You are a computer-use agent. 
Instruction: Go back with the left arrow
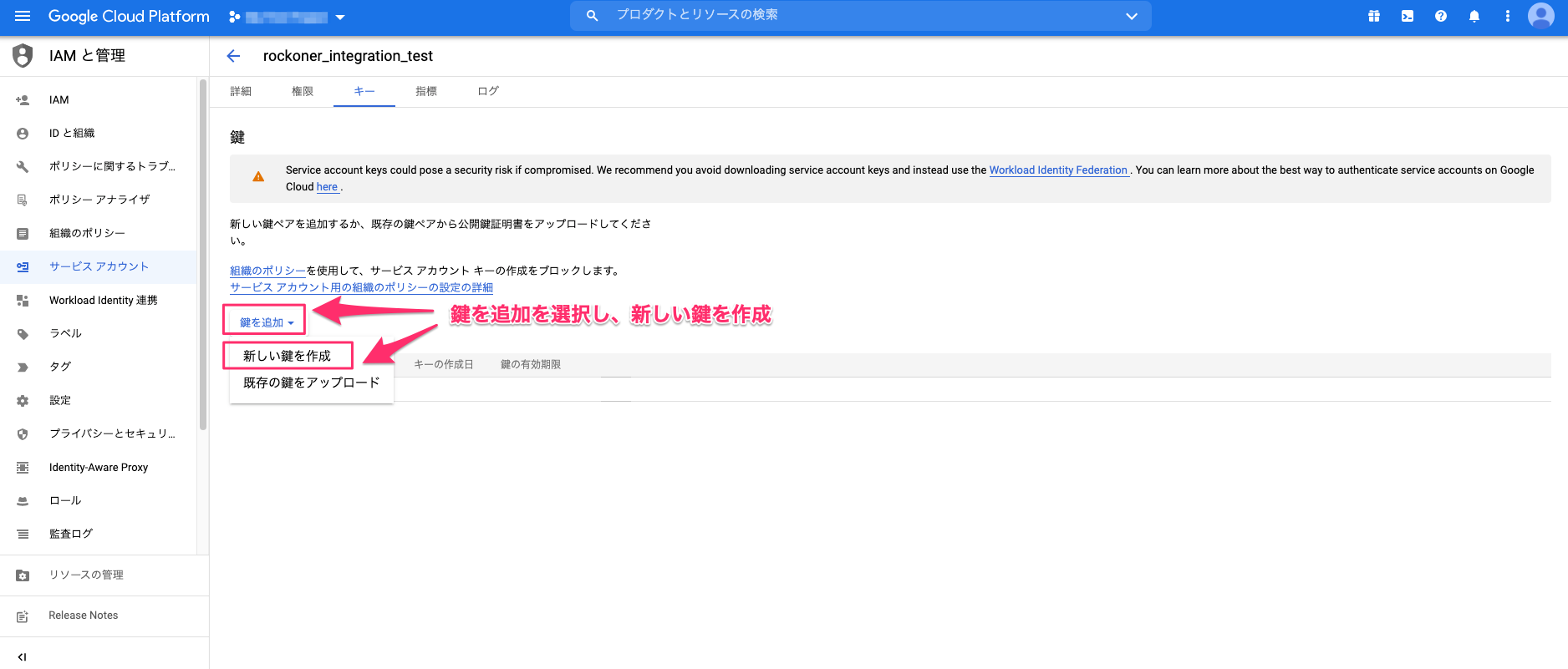[x=233, y=56]
